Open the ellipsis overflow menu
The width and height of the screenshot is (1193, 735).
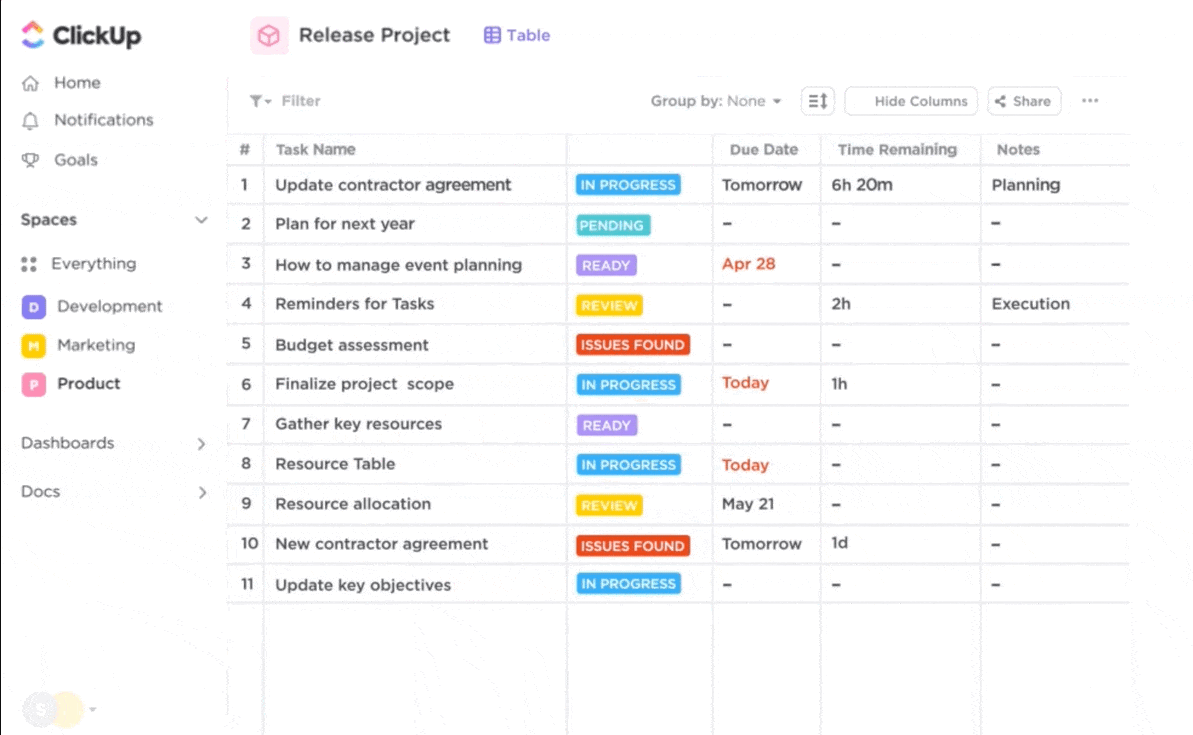click(x=1090, y=100)
